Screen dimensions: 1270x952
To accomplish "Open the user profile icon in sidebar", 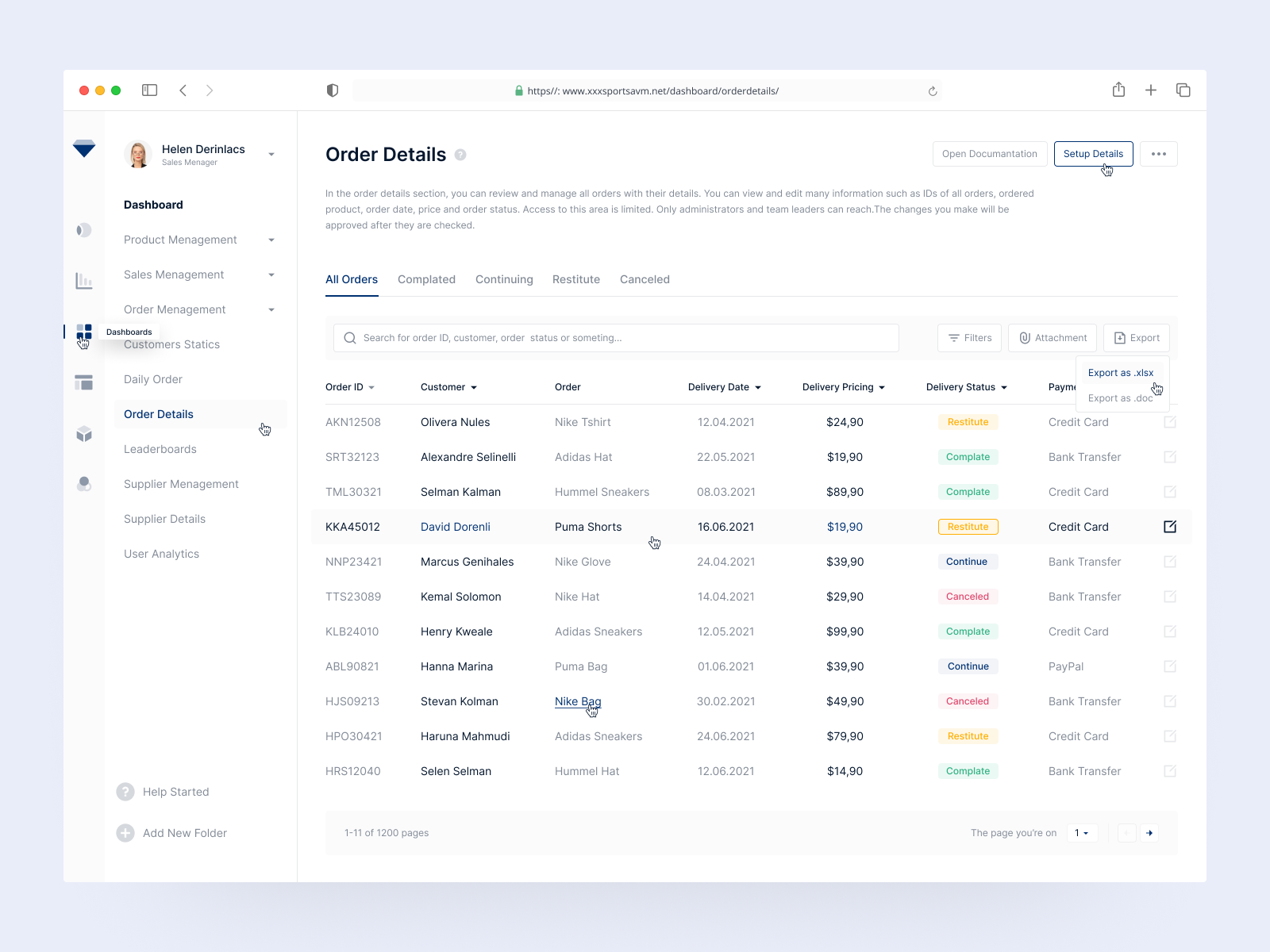I will [83, 484].
